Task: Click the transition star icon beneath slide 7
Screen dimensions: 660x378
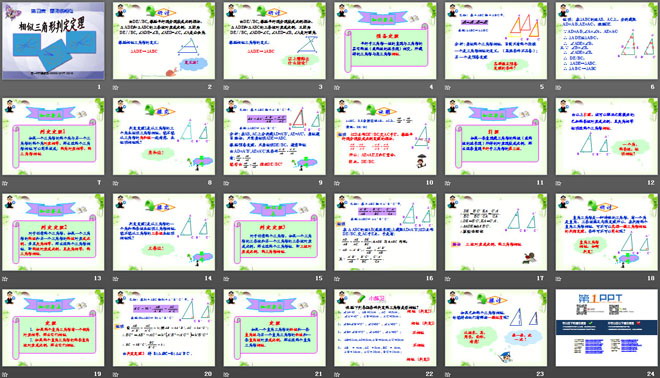Action: point(5,183)
